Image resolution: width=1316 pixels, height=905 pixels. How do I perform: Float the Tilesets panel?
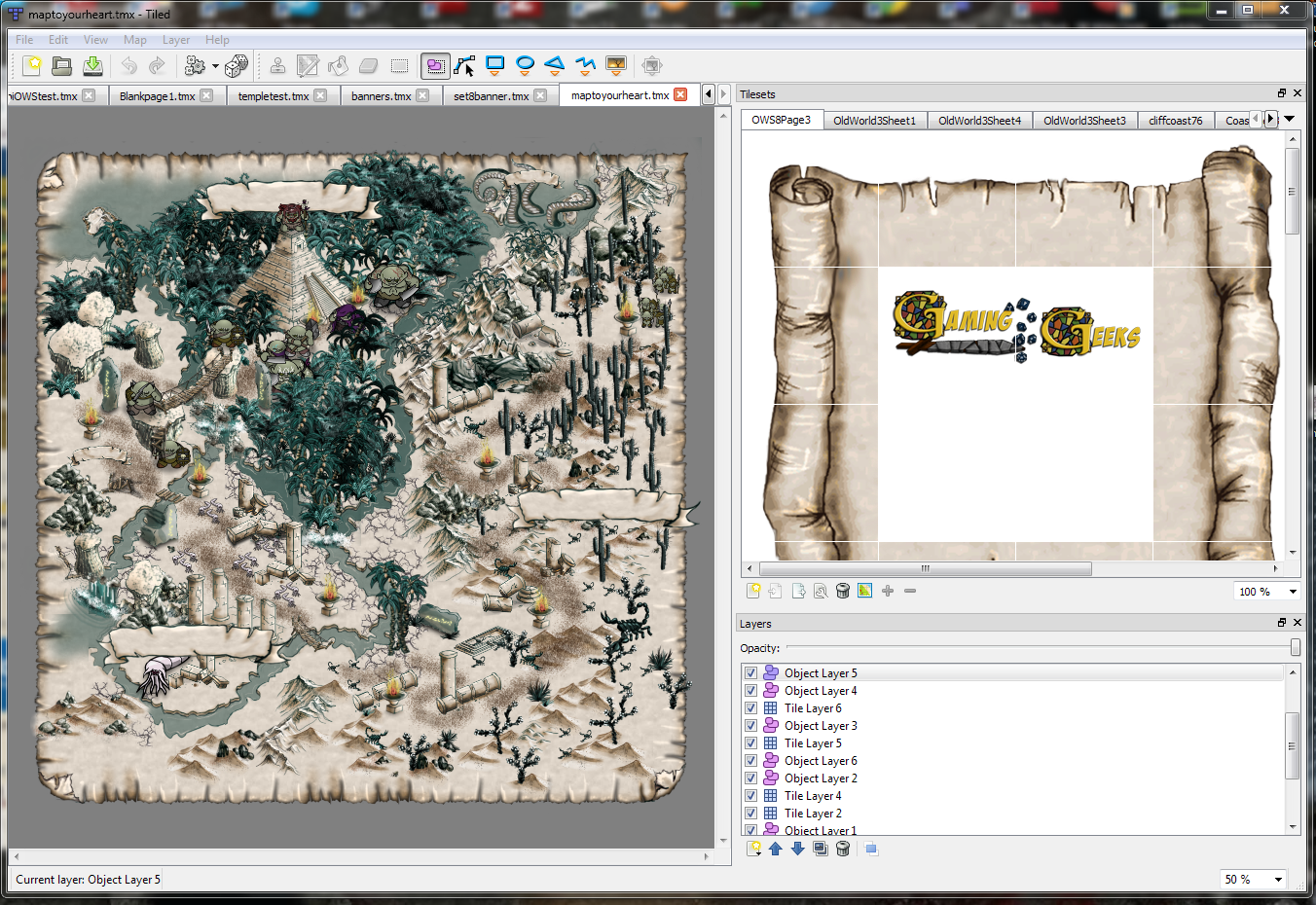pos(1282,93)
